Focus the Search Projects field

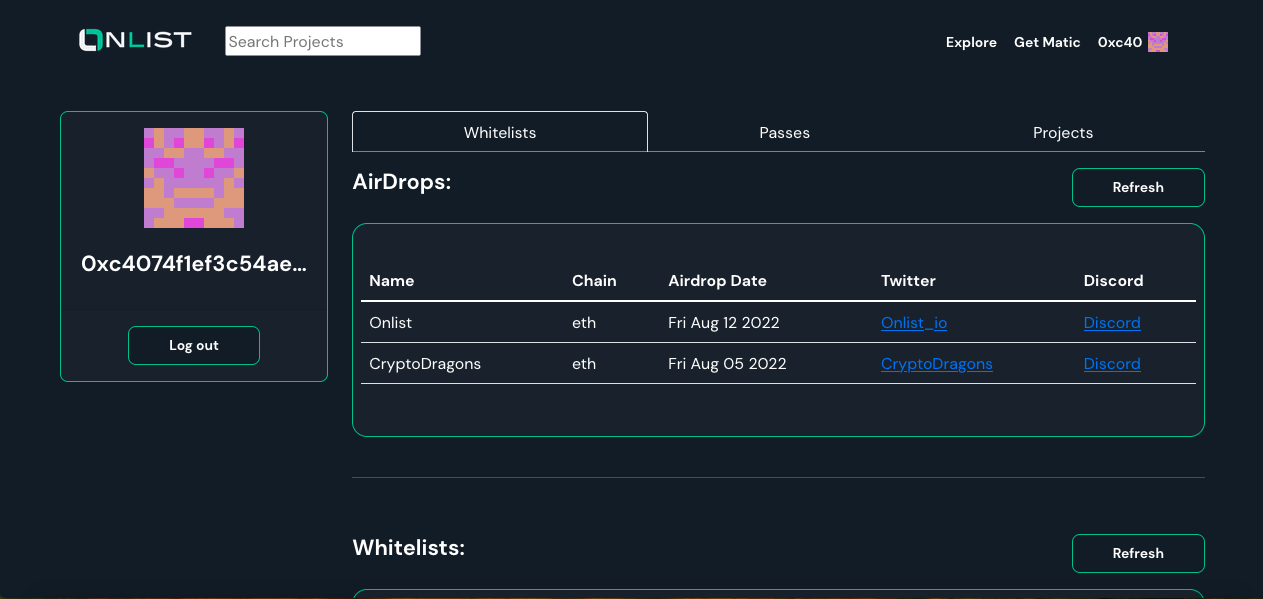322,41
